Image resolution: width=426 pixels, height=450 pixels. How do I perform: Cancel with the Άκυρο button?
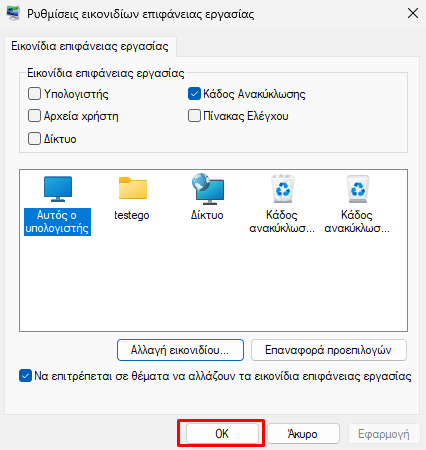[x=303, y=434]
